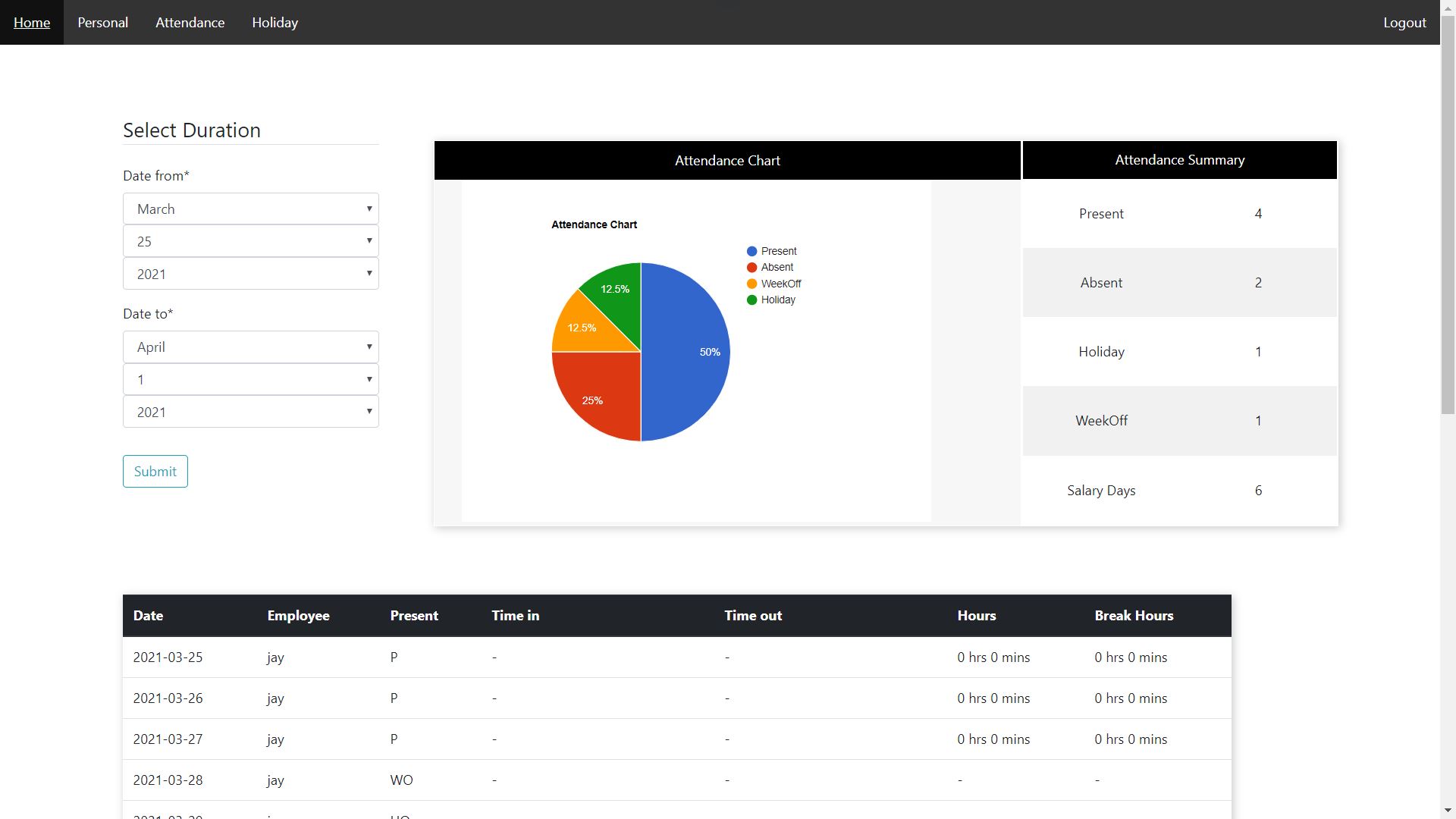Viewport: 1456px width, 819px height.
Task: Go to the Home menu item
Action: pos(31,22)
